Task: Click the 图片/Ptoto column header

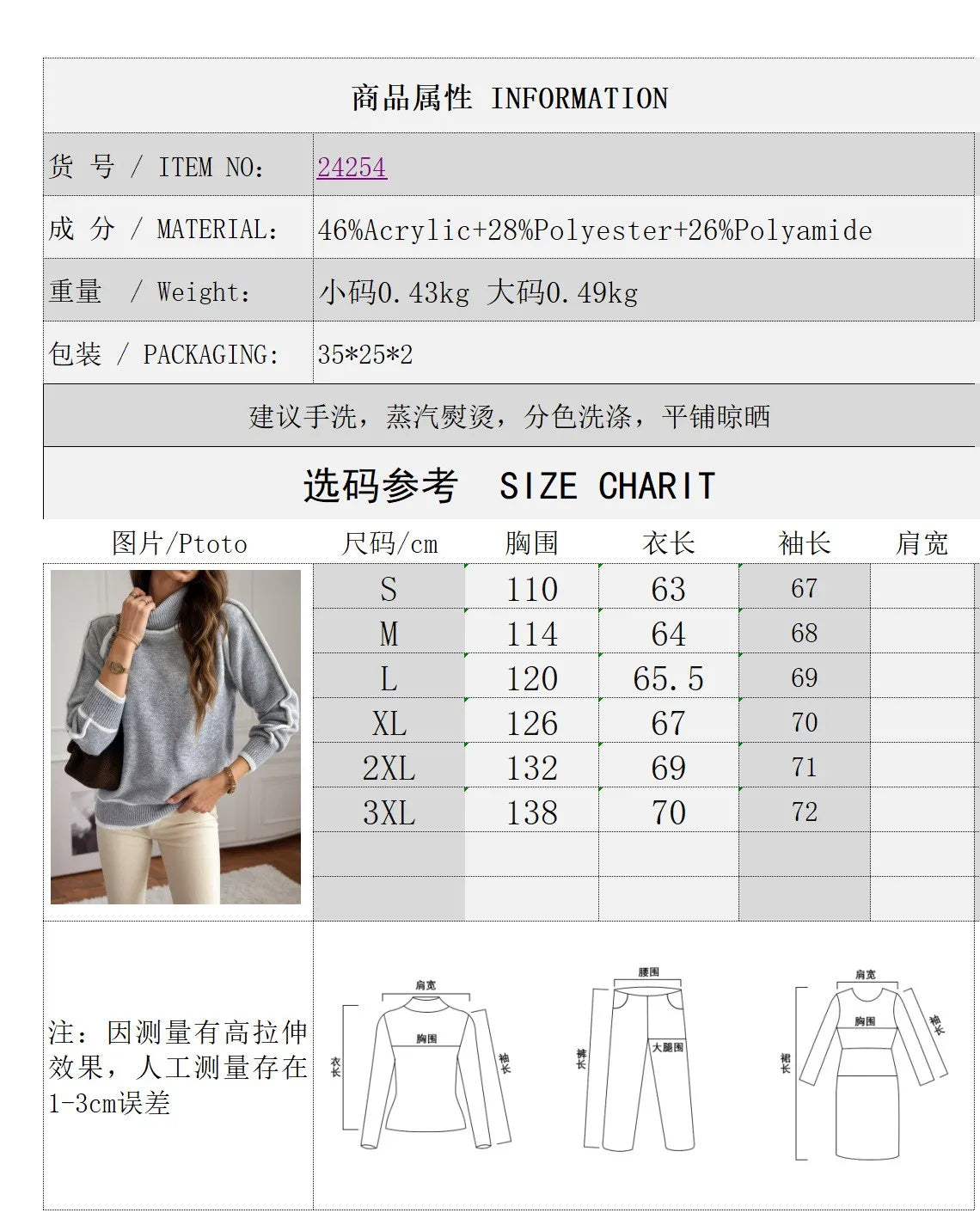Action: click(179, 543)
